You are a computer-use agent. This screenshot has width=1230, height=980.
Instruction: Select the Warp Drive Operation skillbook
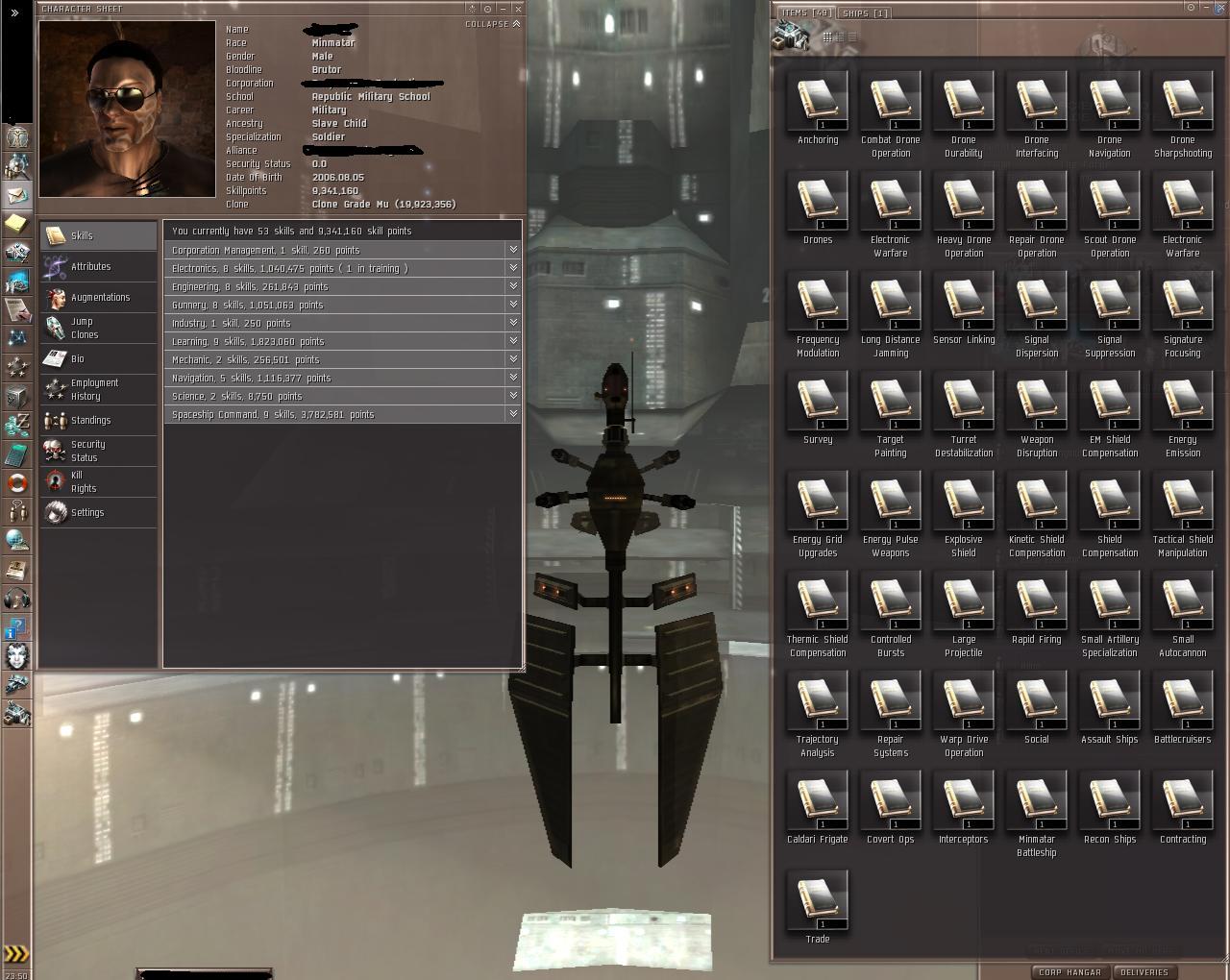964,715
